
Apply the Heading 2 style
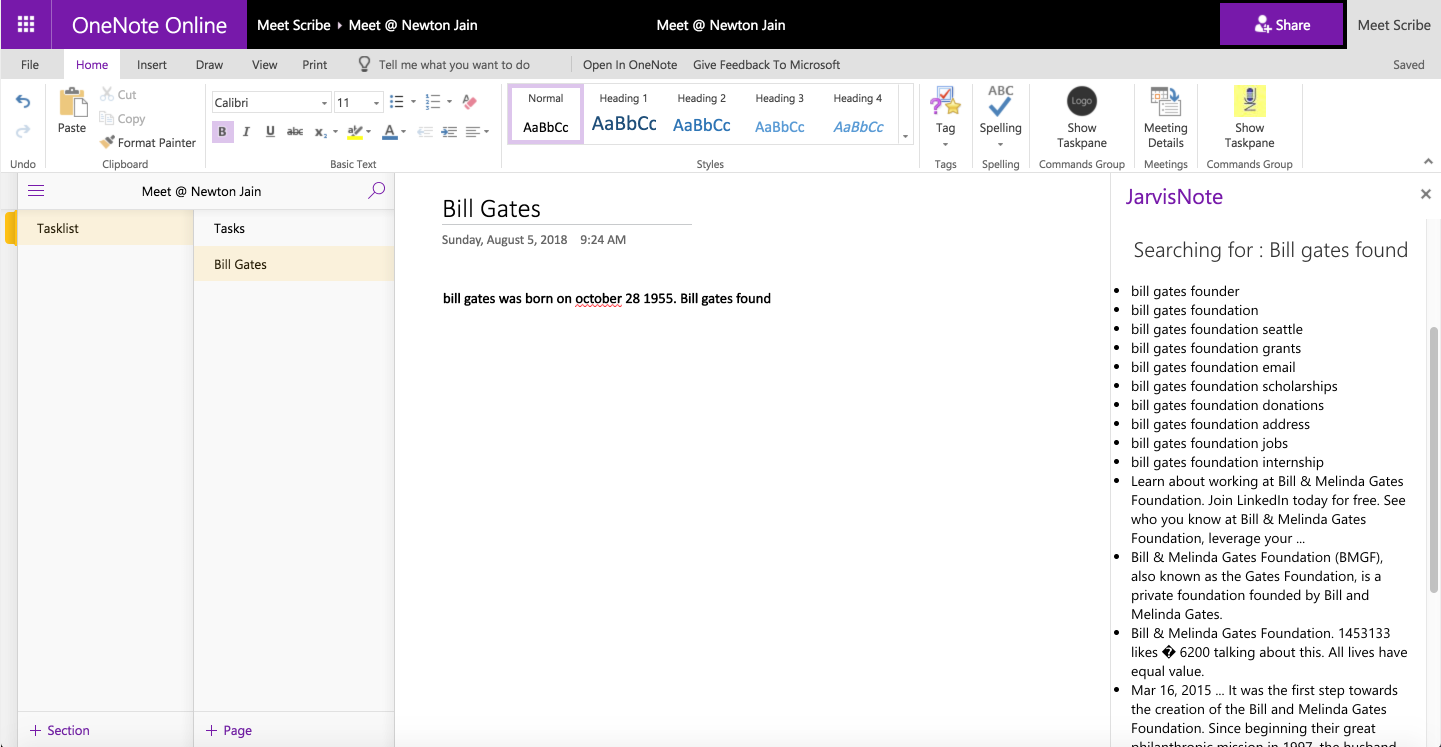[x=702, y=114]
